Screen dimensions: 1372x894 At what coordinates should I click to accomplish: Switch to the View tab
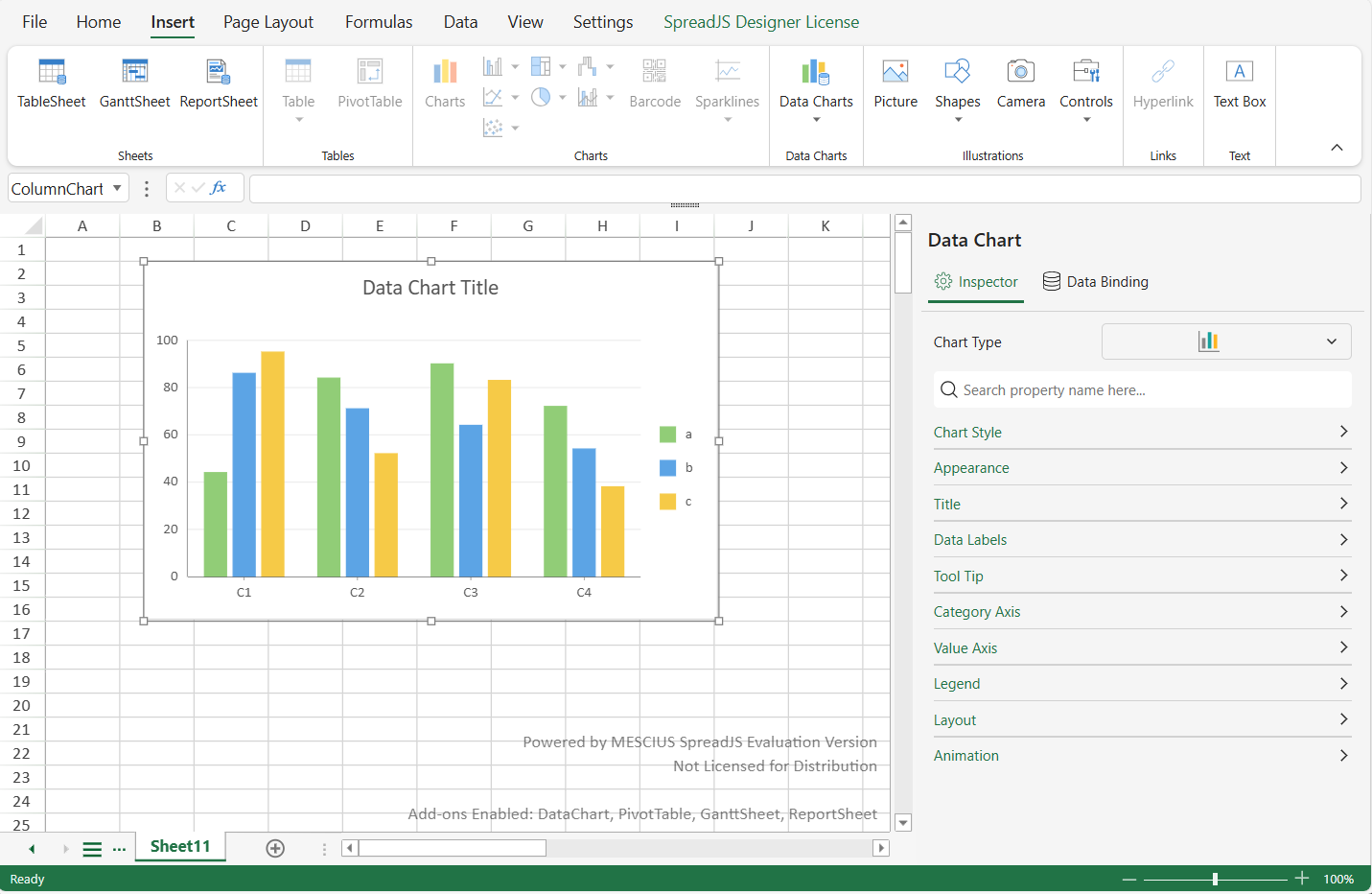coord(525,22)
